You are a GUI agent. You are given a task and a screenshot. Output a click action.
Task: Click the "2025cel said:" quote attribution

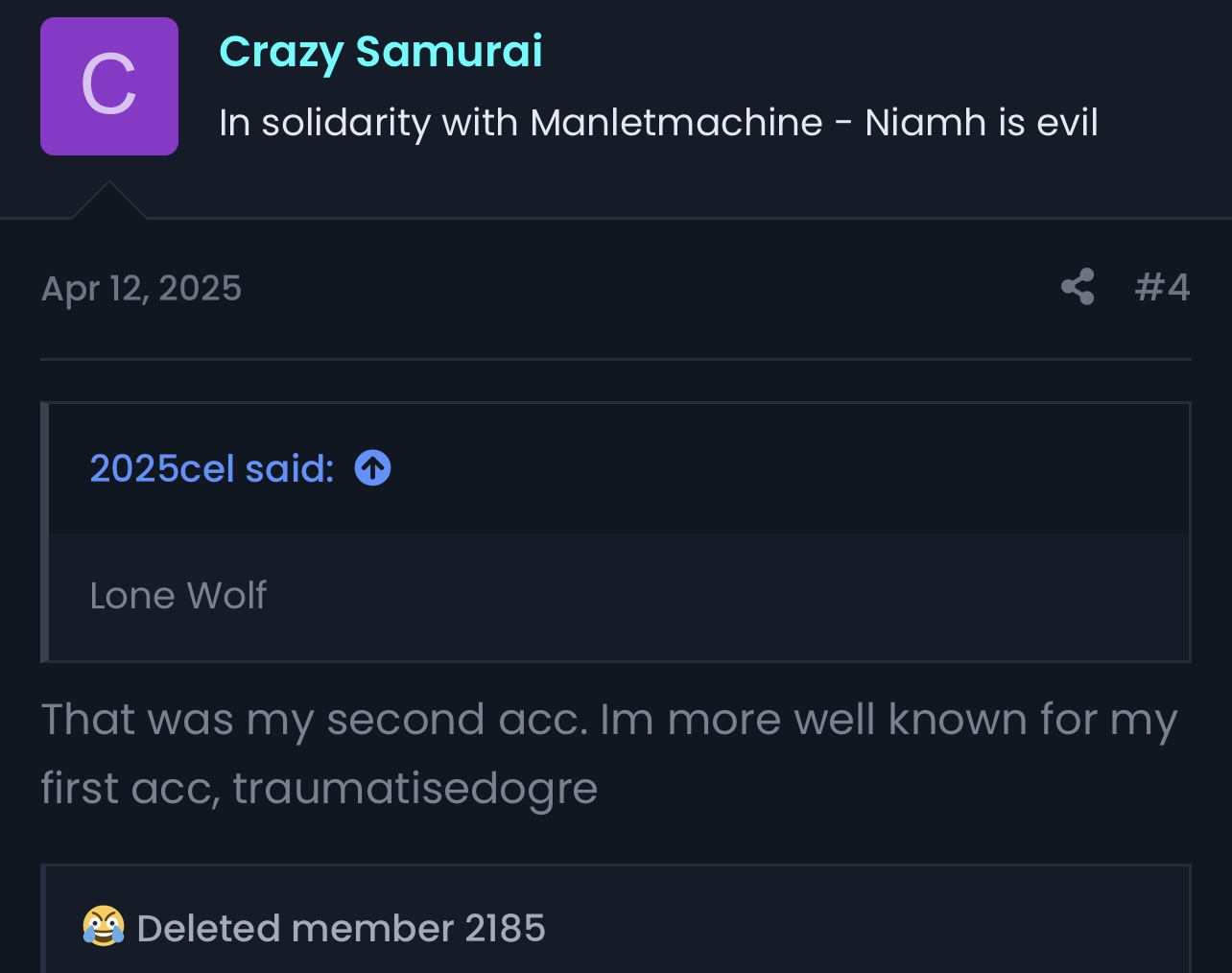click(x=211, y=468)
